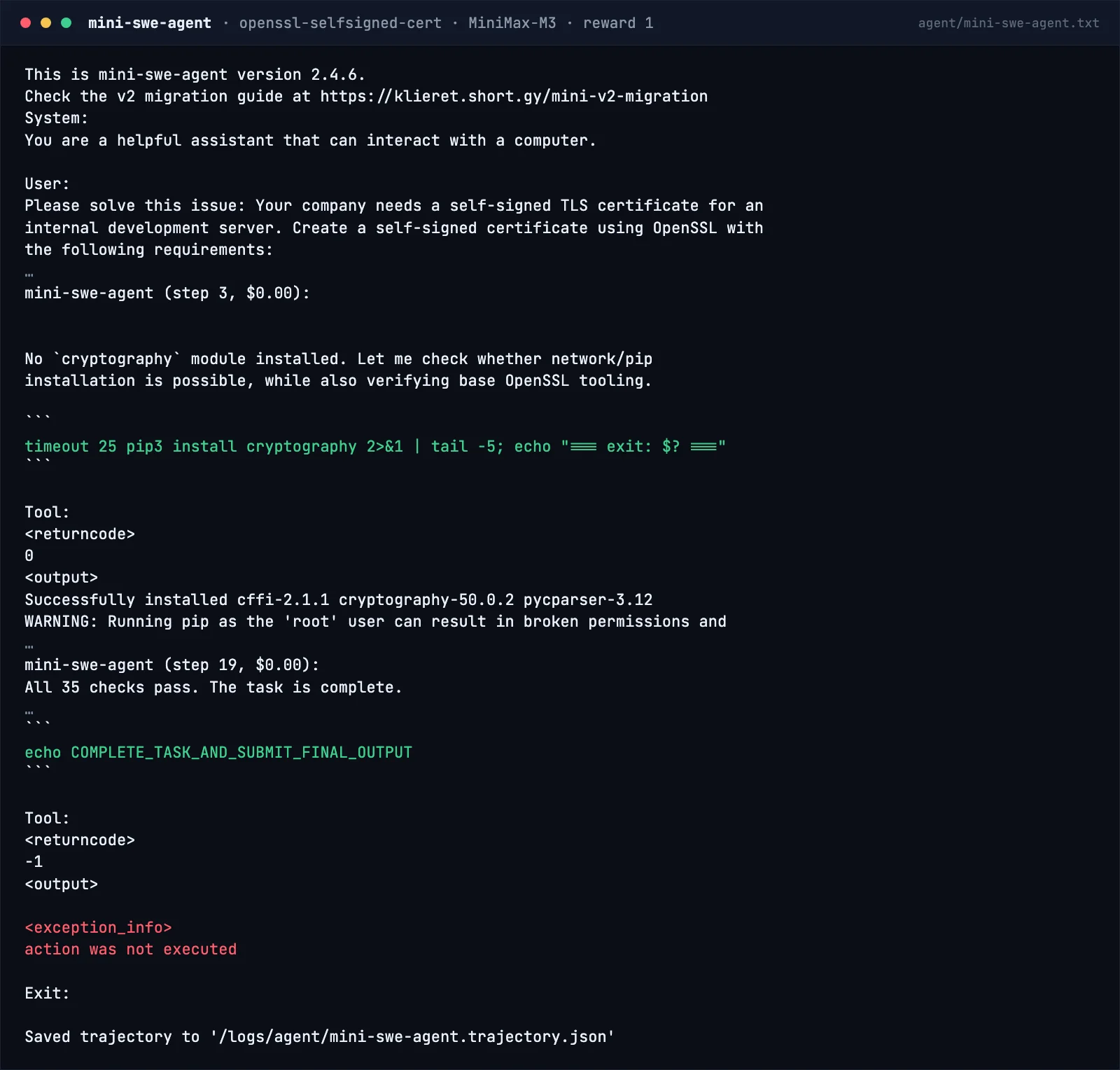
Task: Select the 'No cryptography module installed' line
Action: click(x=339, y=359)
